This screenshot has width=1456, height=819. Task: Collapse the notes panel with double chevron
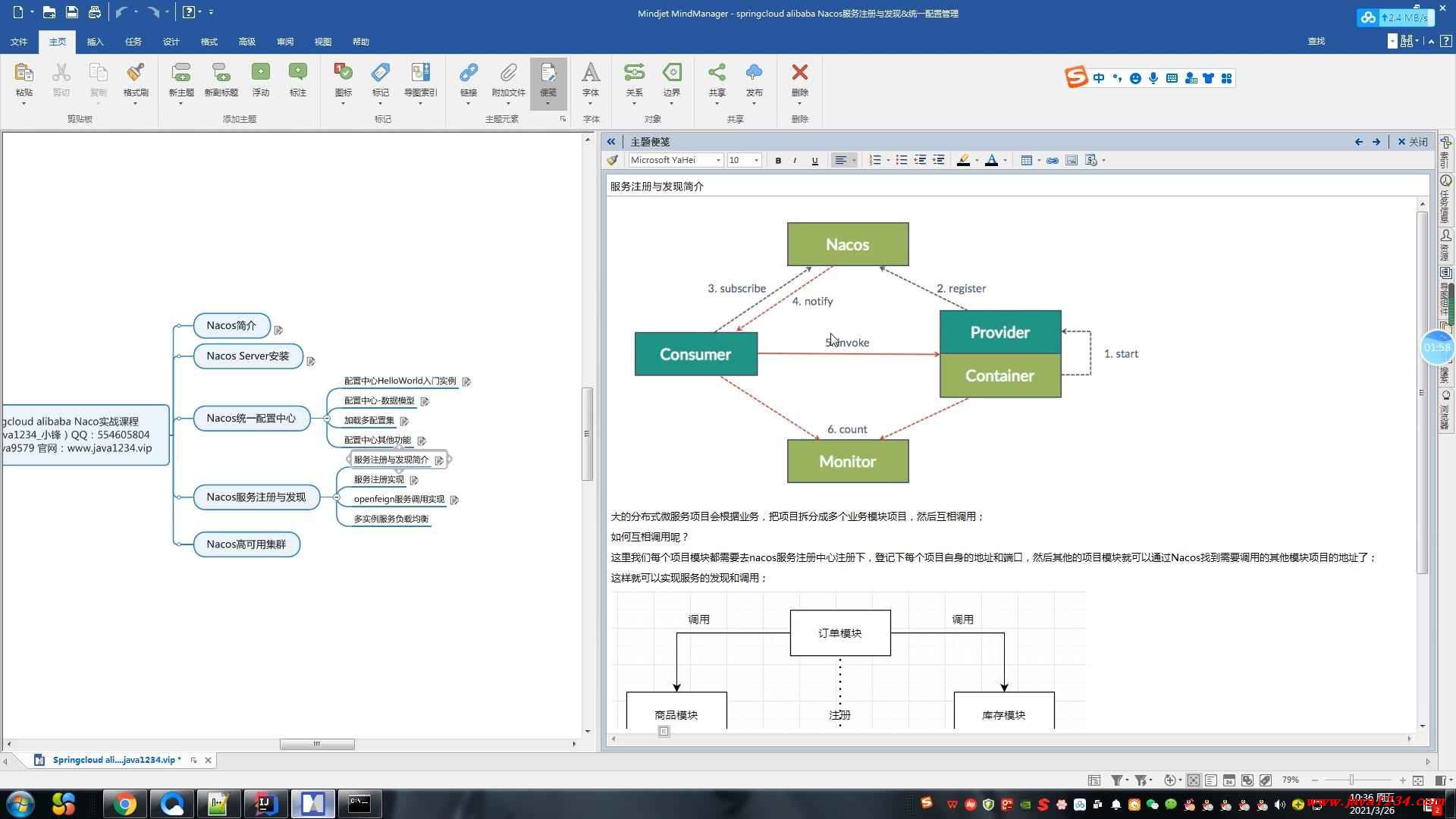pyautogui.click(x=611, y=142)
